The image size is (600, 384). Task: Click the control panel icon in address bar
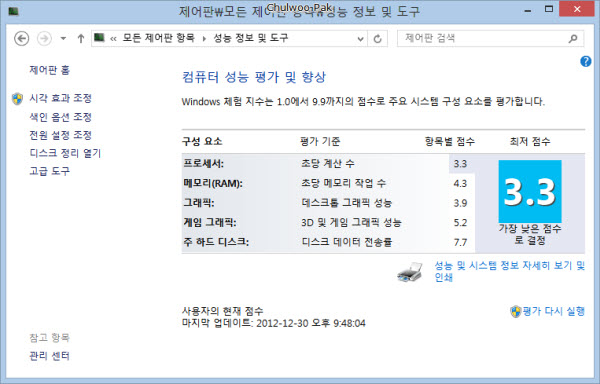[x=99, y=38]
